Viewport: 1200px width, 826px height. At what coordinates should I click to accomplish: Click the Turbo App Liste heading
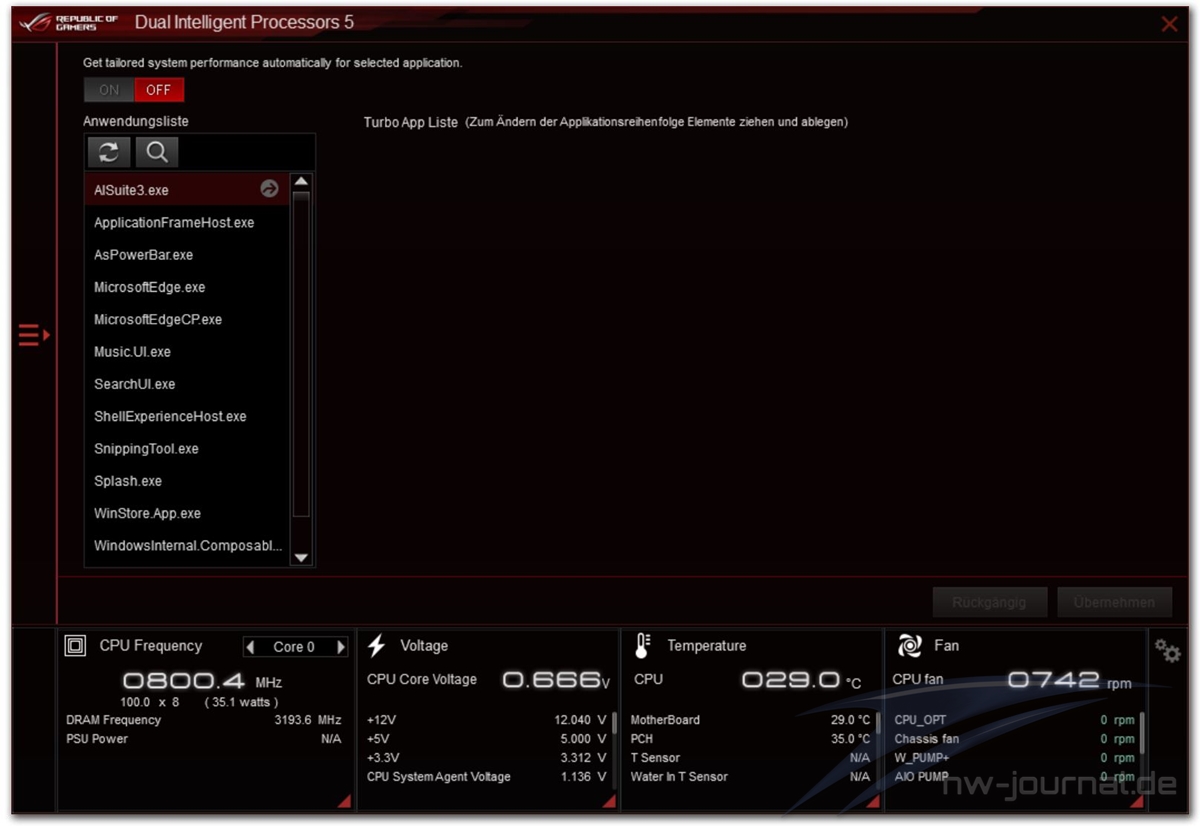[x=411, y=122]
